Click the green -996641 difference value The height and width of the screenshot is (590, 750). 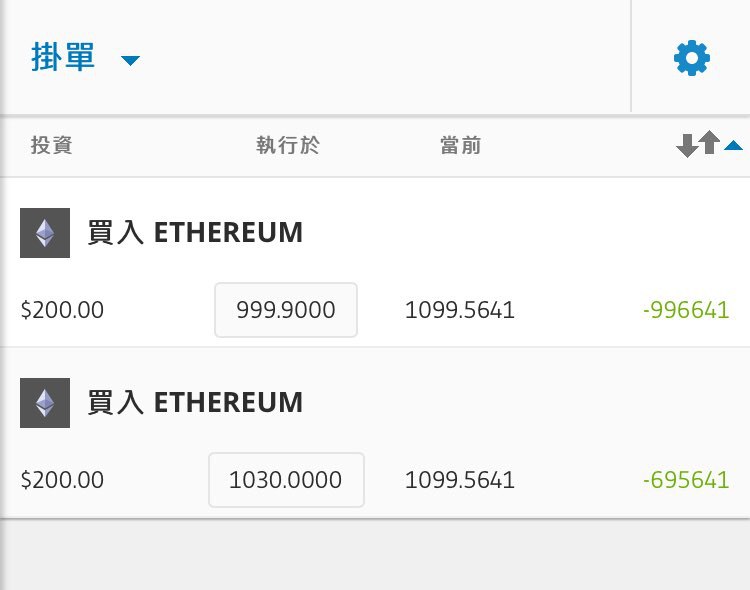click(x=686, y=310)
